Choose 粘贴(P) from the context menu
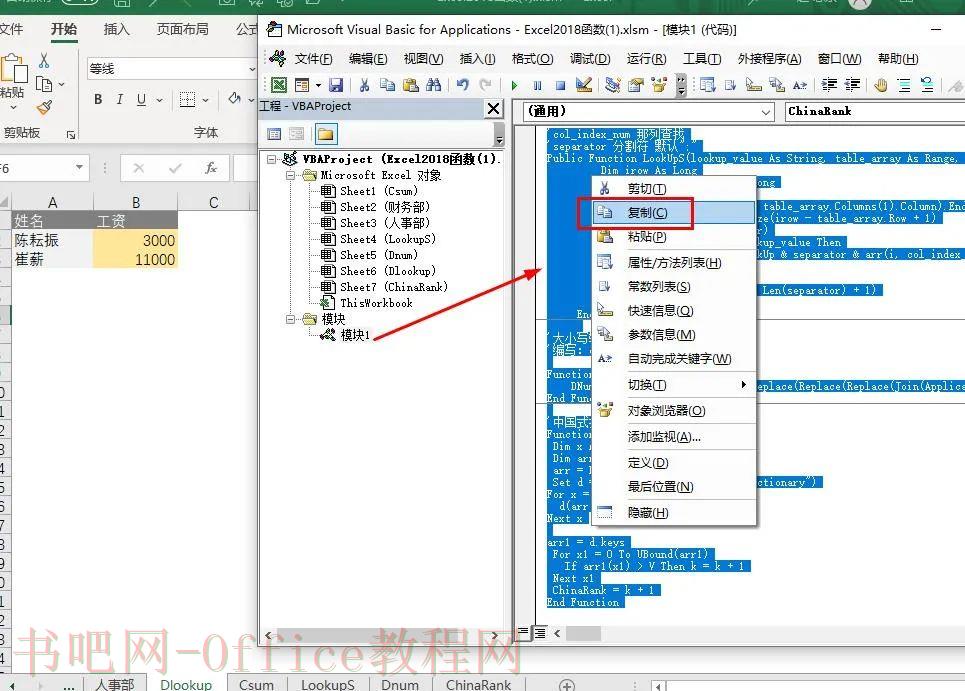 coord(674,237)
